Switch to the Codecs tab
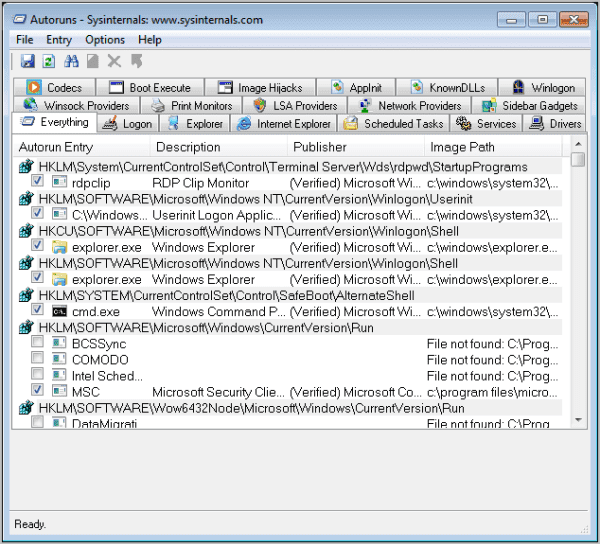The height and width of the screenshot is (544, 600). (54, 88)
